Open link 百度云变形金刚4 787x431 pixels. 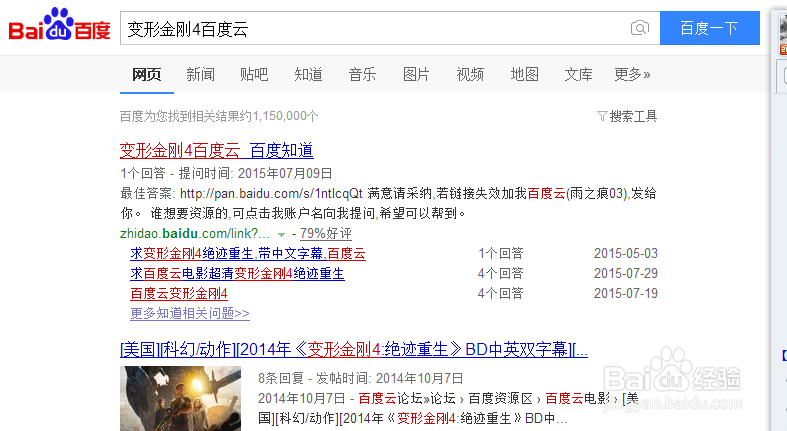(x=179, y=294)
